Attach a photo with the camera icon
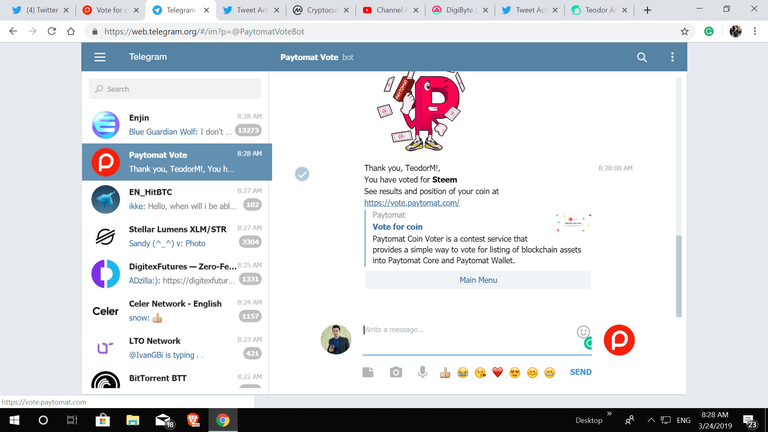 tap(396, 372)
